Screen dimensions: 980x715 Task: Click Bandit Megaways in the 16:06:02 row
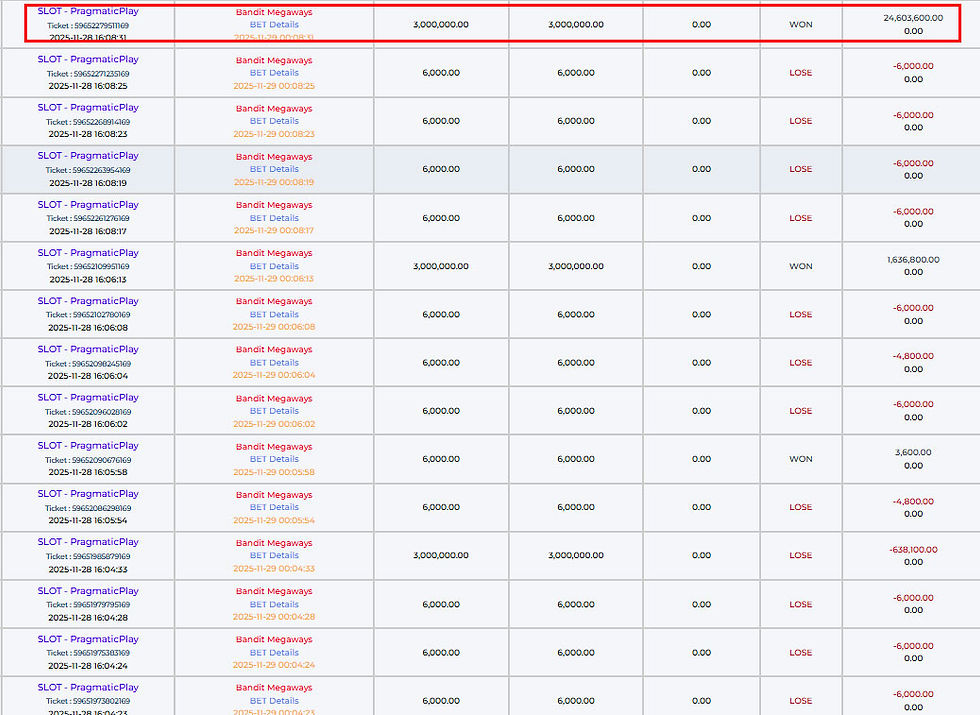click(x=274, y=398)
